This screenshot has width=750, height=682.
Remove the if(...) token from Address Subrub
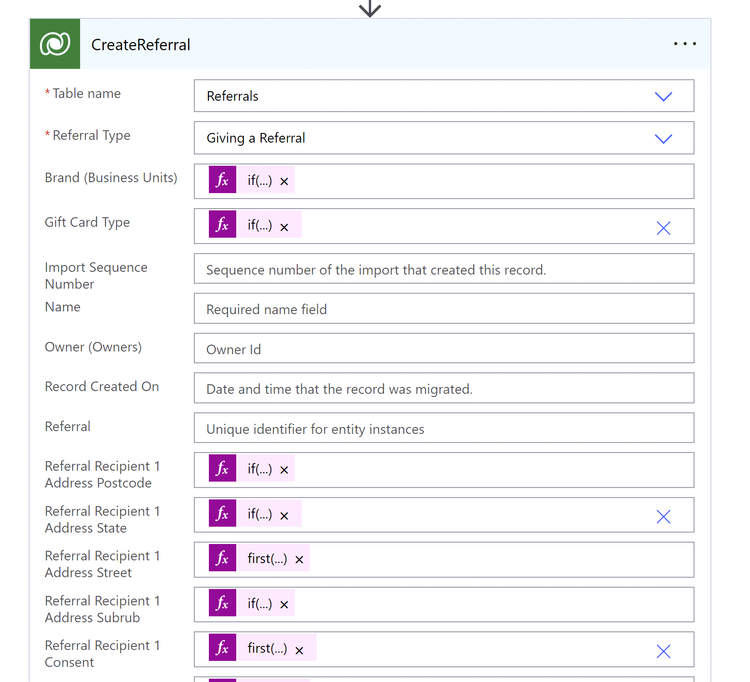pos(284,605)
